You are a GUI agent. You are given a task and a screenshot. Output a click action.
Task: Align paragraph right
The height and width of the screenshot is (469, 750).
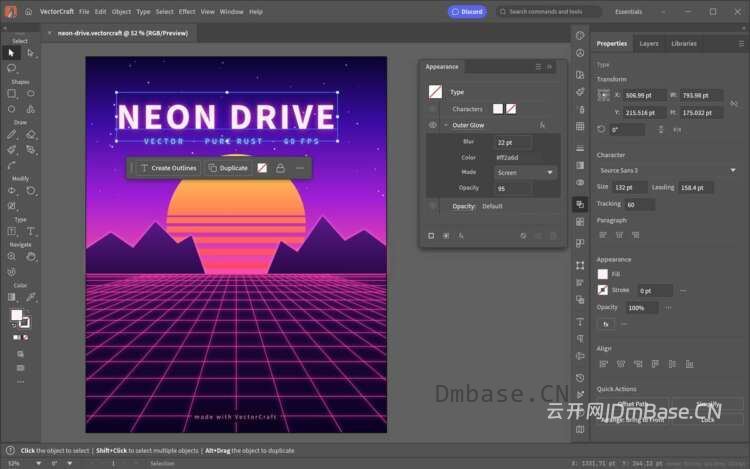click(x=636, y=235)
